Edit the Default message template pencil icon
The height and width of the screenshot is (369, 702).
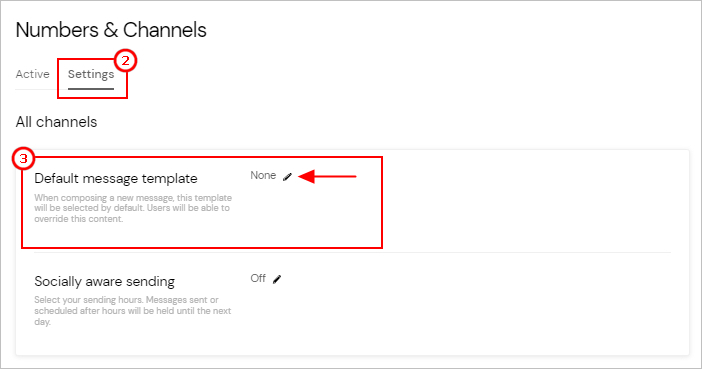[287, 177]
